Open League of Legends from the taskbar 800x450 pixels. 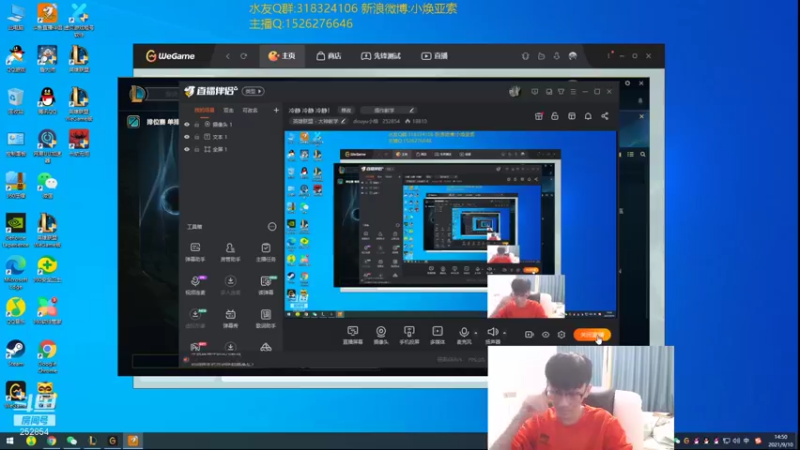tap(92, 441)
